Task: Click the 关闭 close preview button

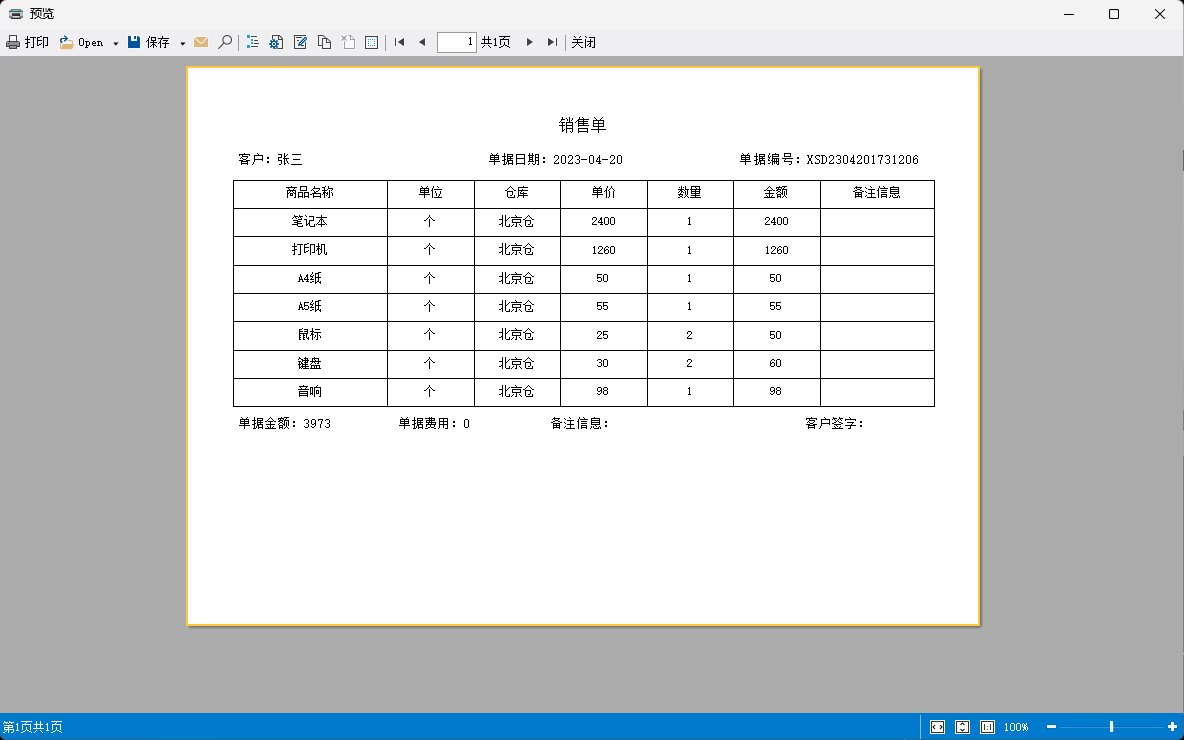Action: (x=583, y=42)
